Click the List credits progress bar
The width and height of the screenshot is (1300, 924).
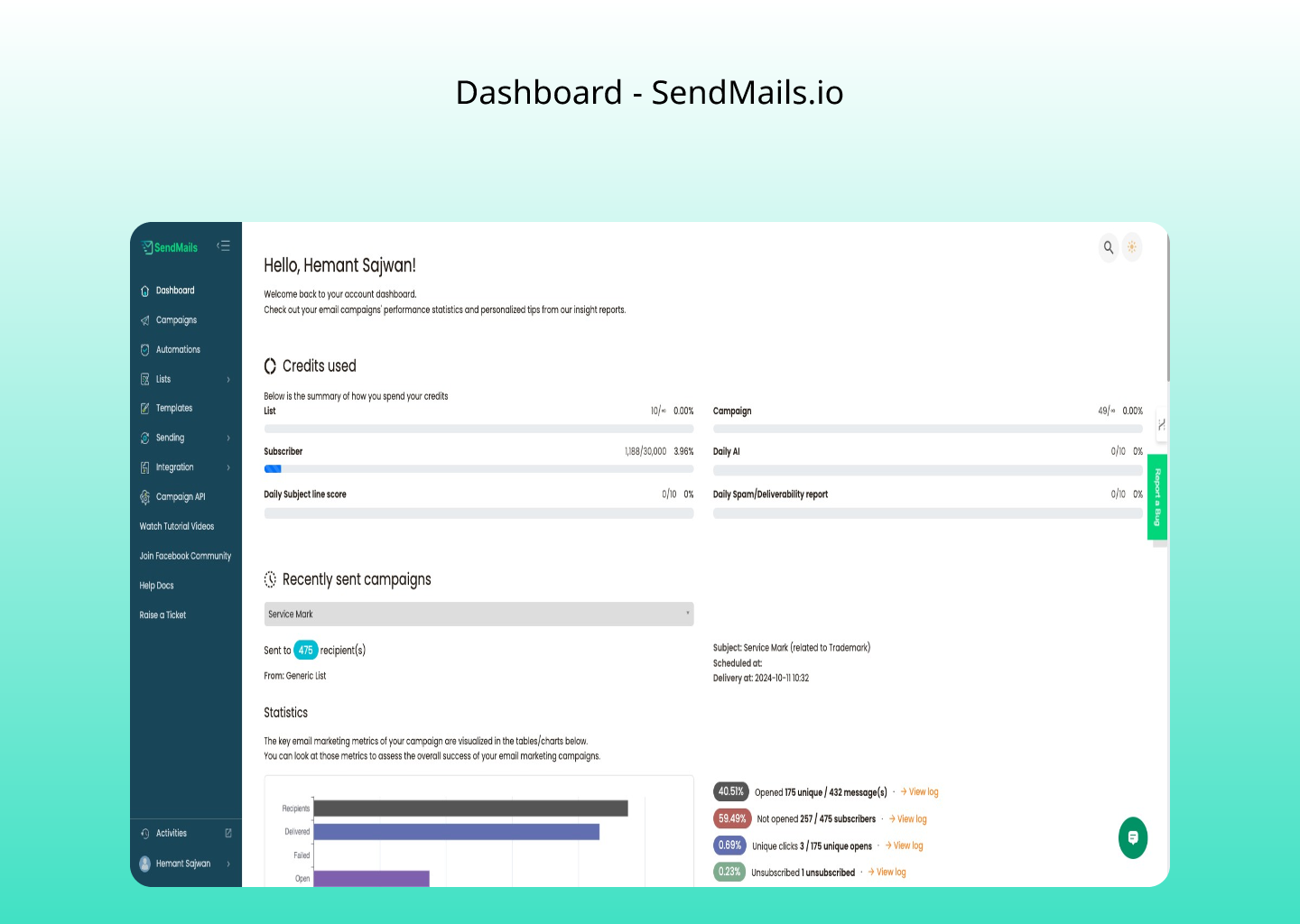(478, 429)
